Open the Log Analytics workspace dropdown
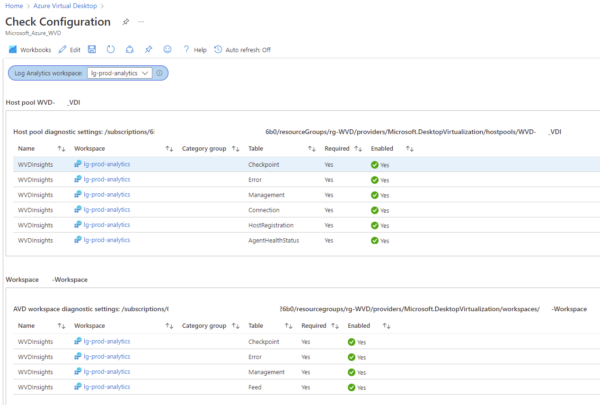 point(119,73)
